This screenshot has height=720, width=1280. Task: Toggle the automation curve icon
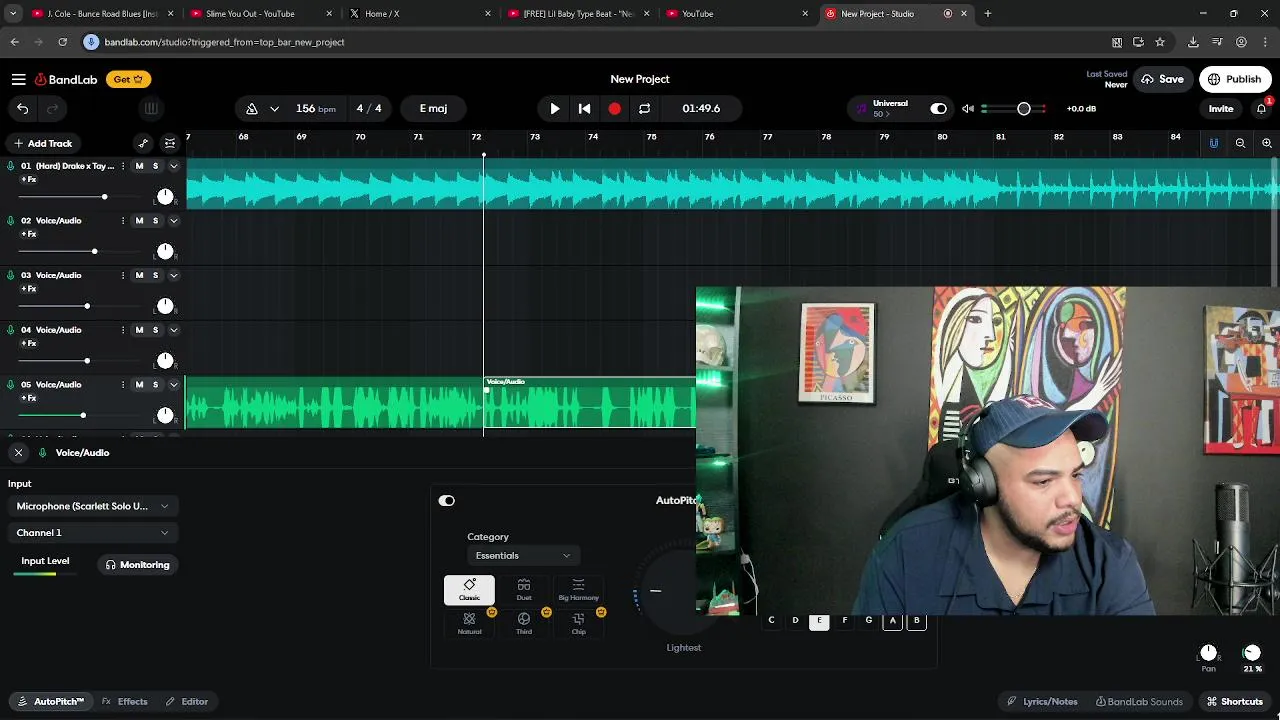[143, 143]
